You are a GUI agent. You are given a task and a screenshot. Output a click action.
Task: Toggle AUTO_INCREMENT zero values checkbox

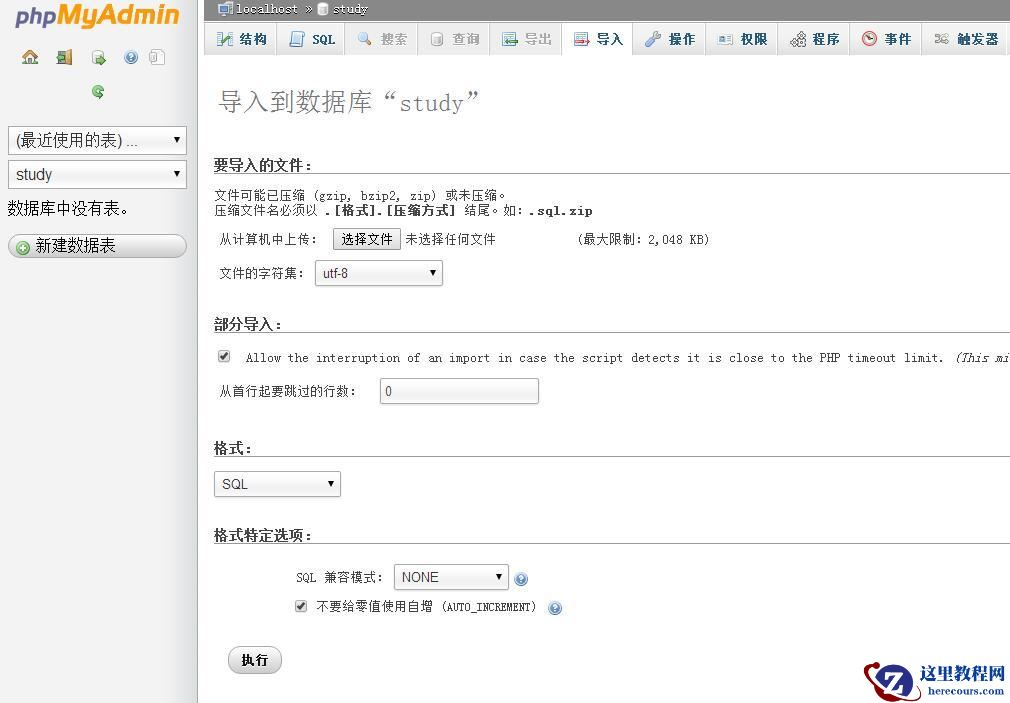coord(301,606)
